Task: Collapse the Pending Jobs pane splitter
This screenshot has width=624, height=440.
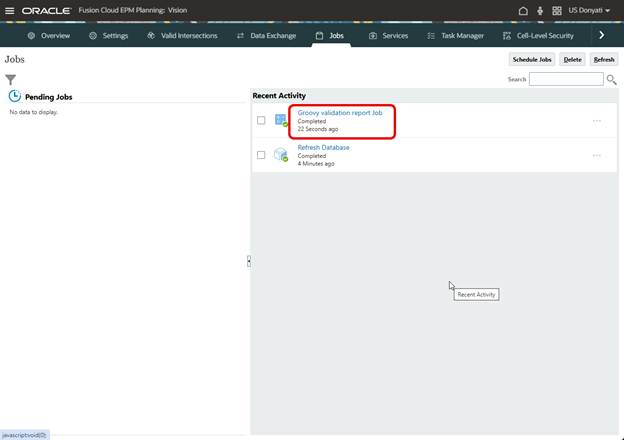Action: coord(249,261)
